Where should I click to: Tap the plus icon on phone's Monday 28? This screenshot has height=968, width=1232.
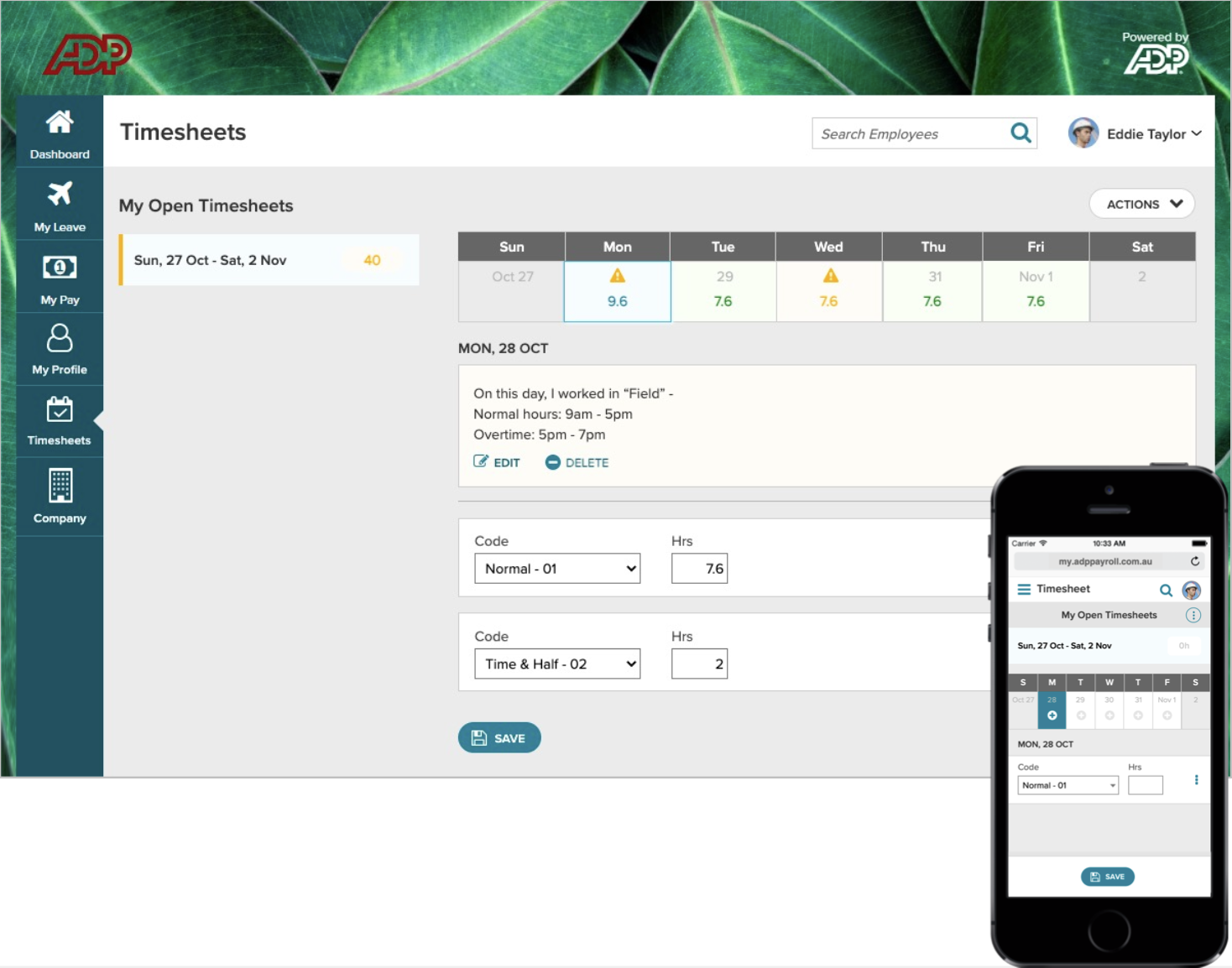[1052, 716]
